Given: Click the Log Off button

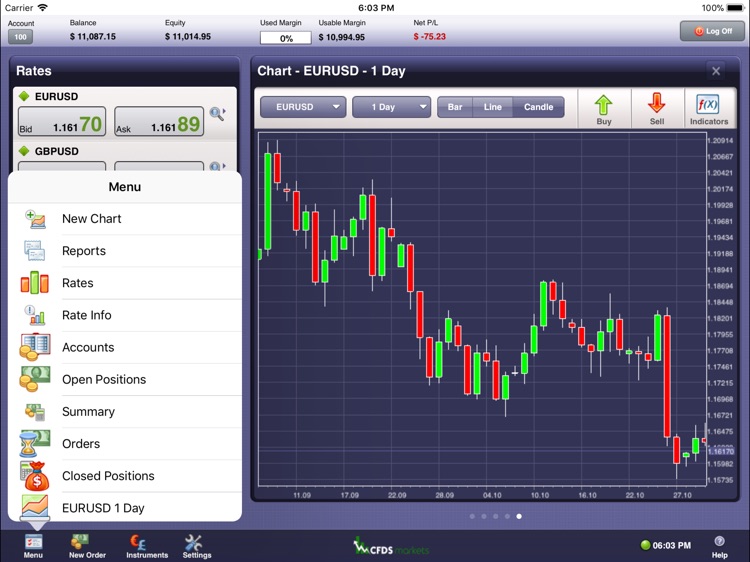Looking at the screenshot, I should click(x=713, y=31).
